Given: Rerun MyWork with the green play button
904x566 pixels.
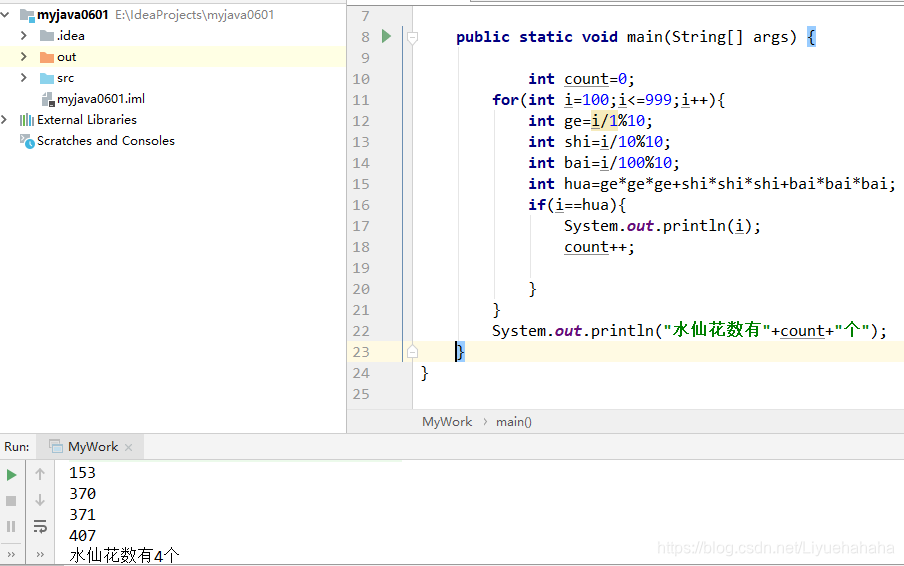Looking at the screenshot, I should tap(11, 475).
